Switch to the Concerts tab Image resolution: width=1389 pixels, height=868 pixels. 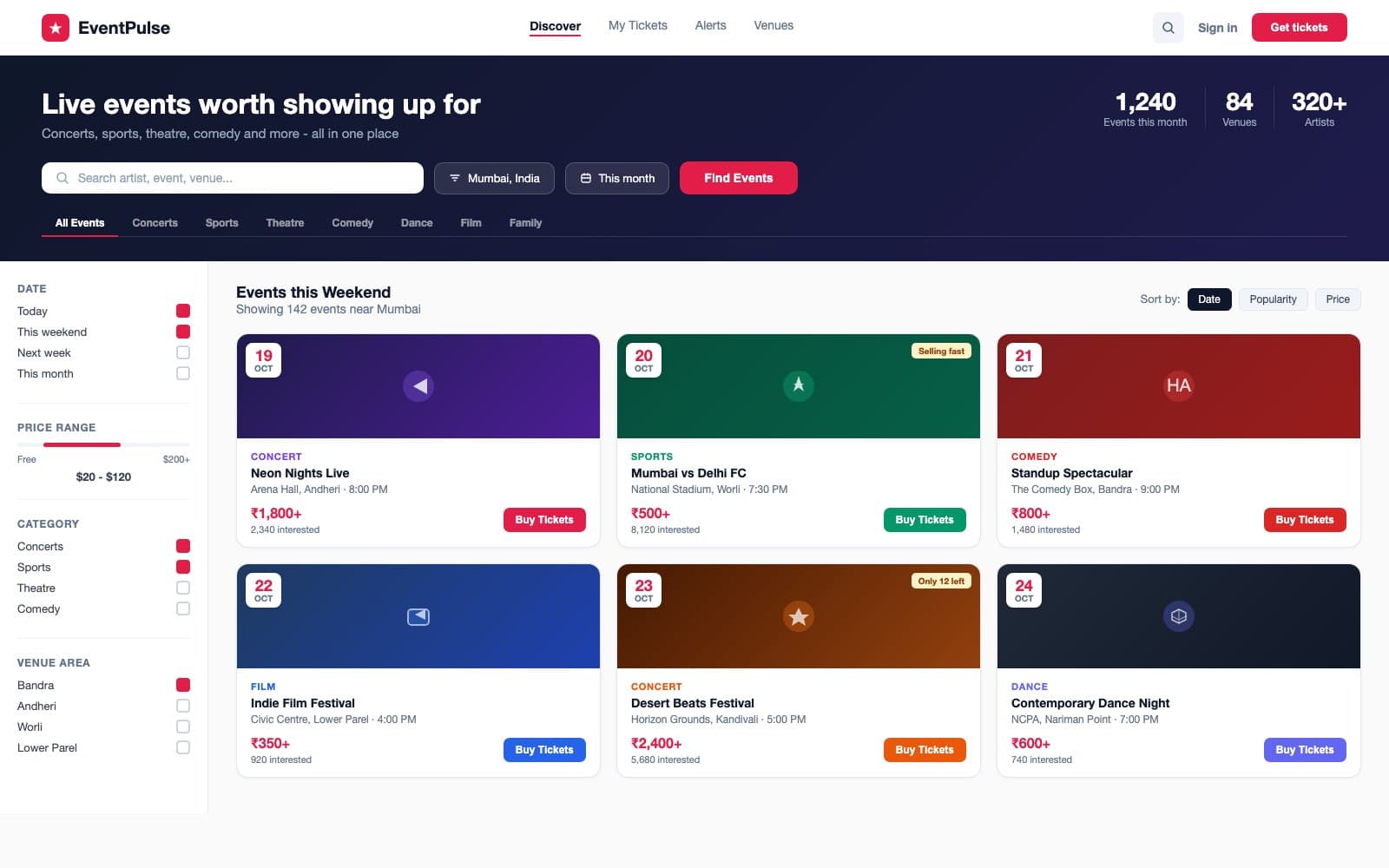click(155, 223)
